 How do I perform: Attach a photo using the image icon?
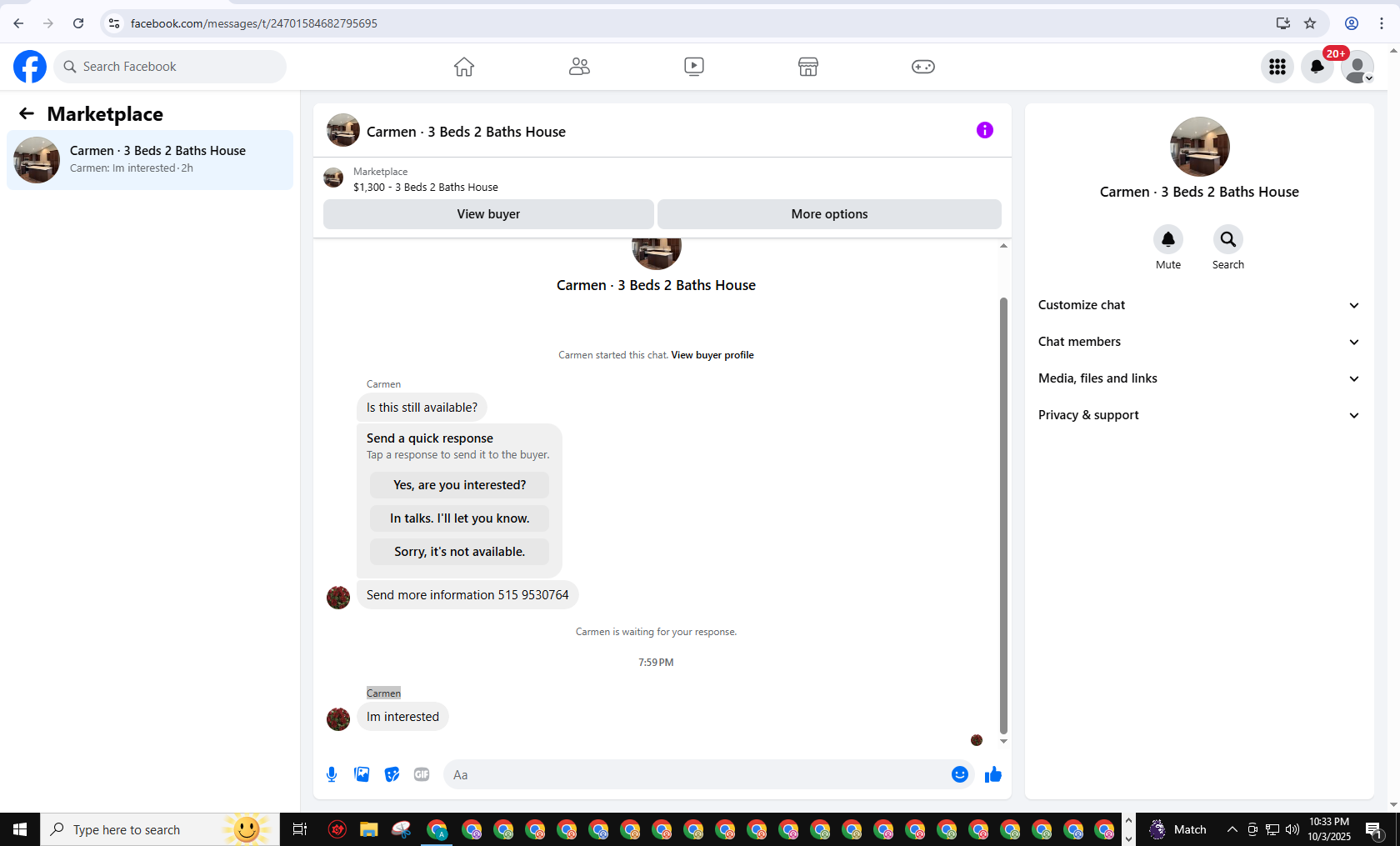coord(362,774)
